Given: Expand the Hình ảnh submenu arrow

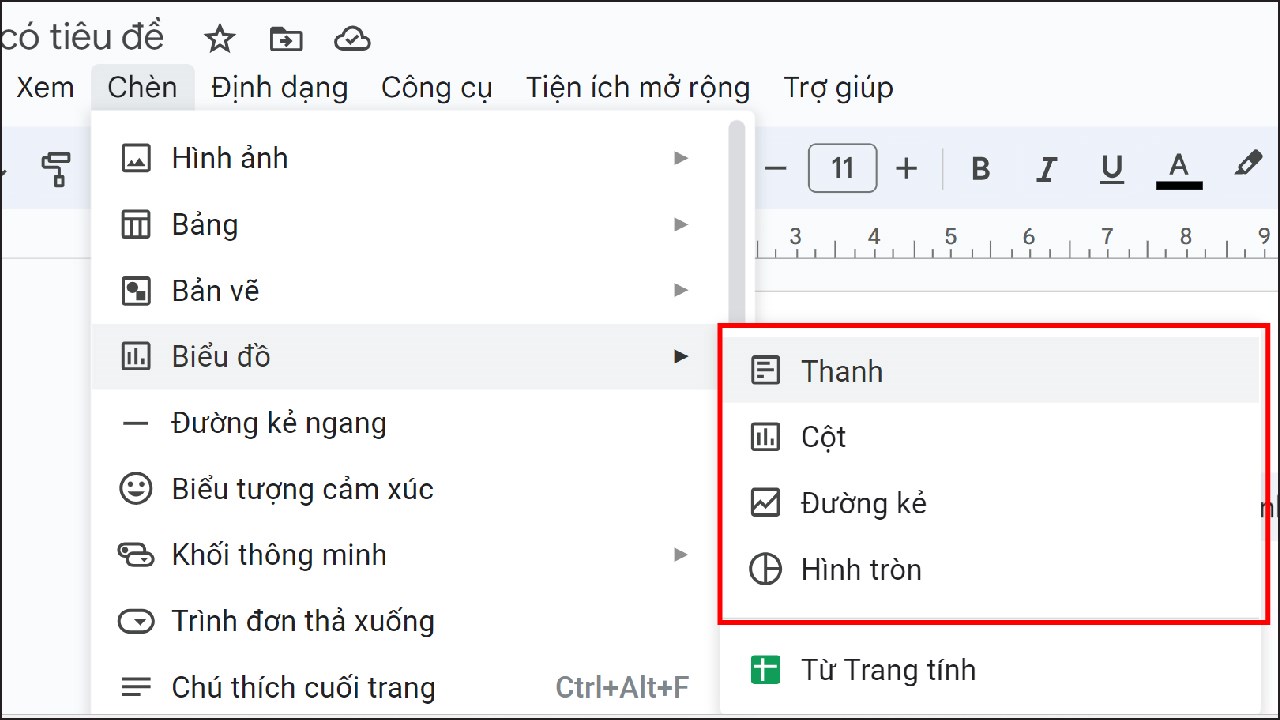Looking at the screenshot, I should click(681, 158).
